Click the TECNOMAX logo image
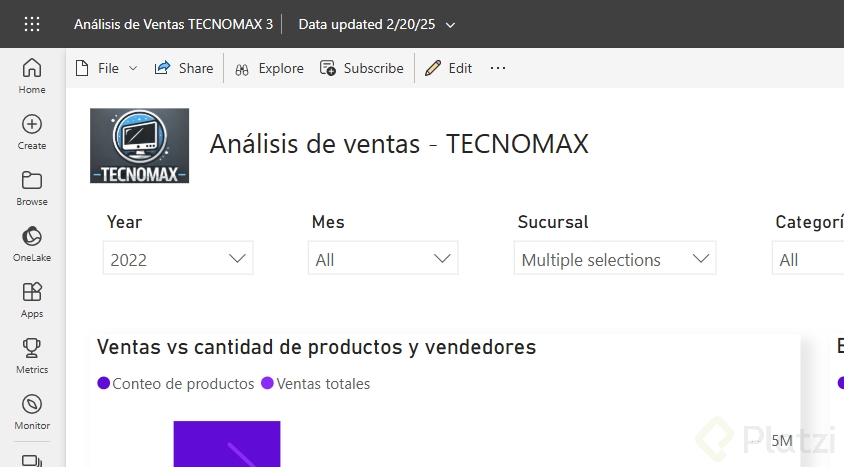Image resolution: width=844 pixels, height=467 pixels. tap(140, 146)
